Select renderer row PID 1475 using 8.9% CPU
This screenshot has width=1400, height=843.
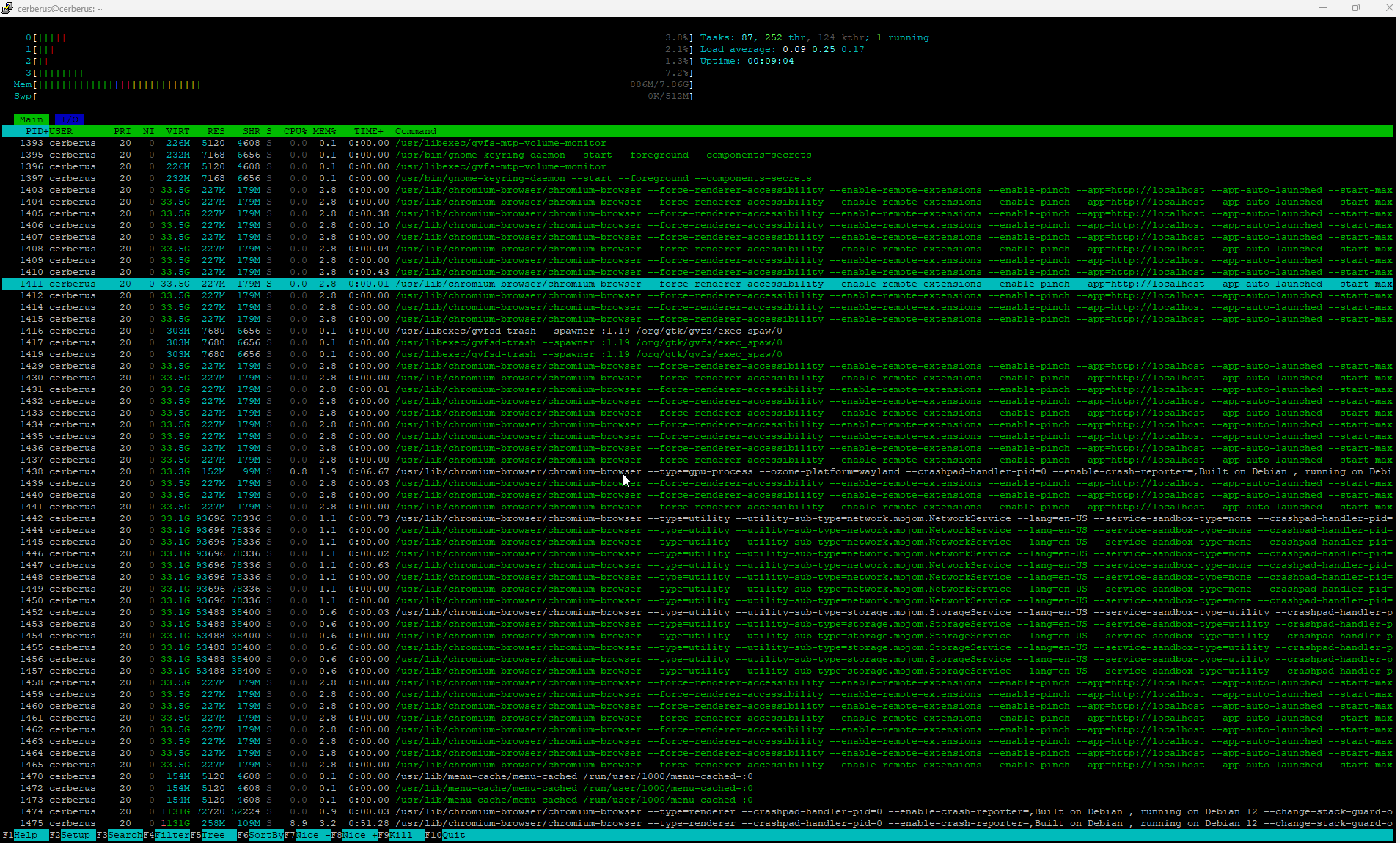(x=697, y=823)
